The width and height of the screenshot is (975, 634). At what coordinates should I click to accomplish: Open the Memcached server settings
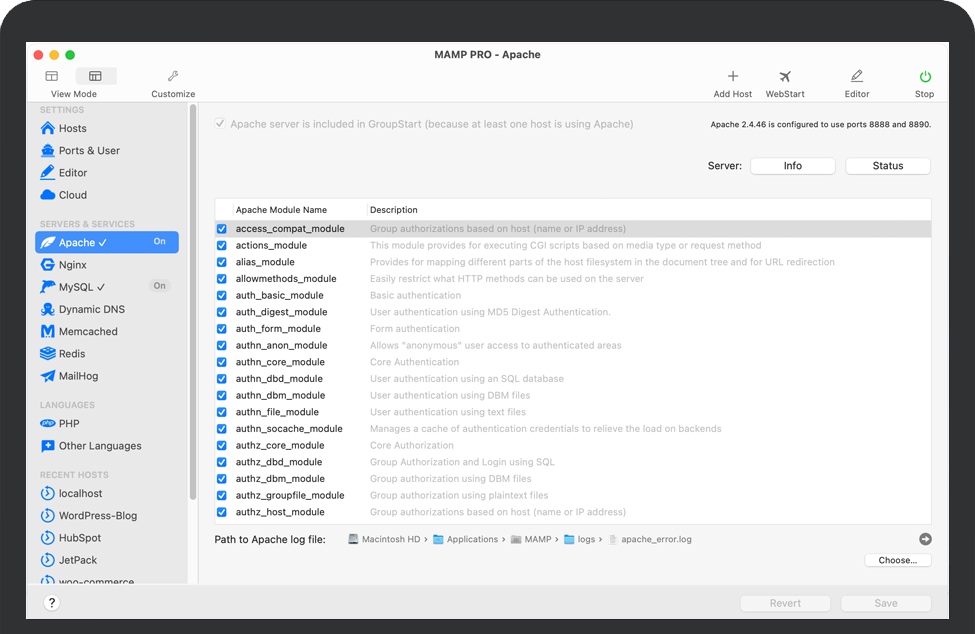[x=87, y=331]
